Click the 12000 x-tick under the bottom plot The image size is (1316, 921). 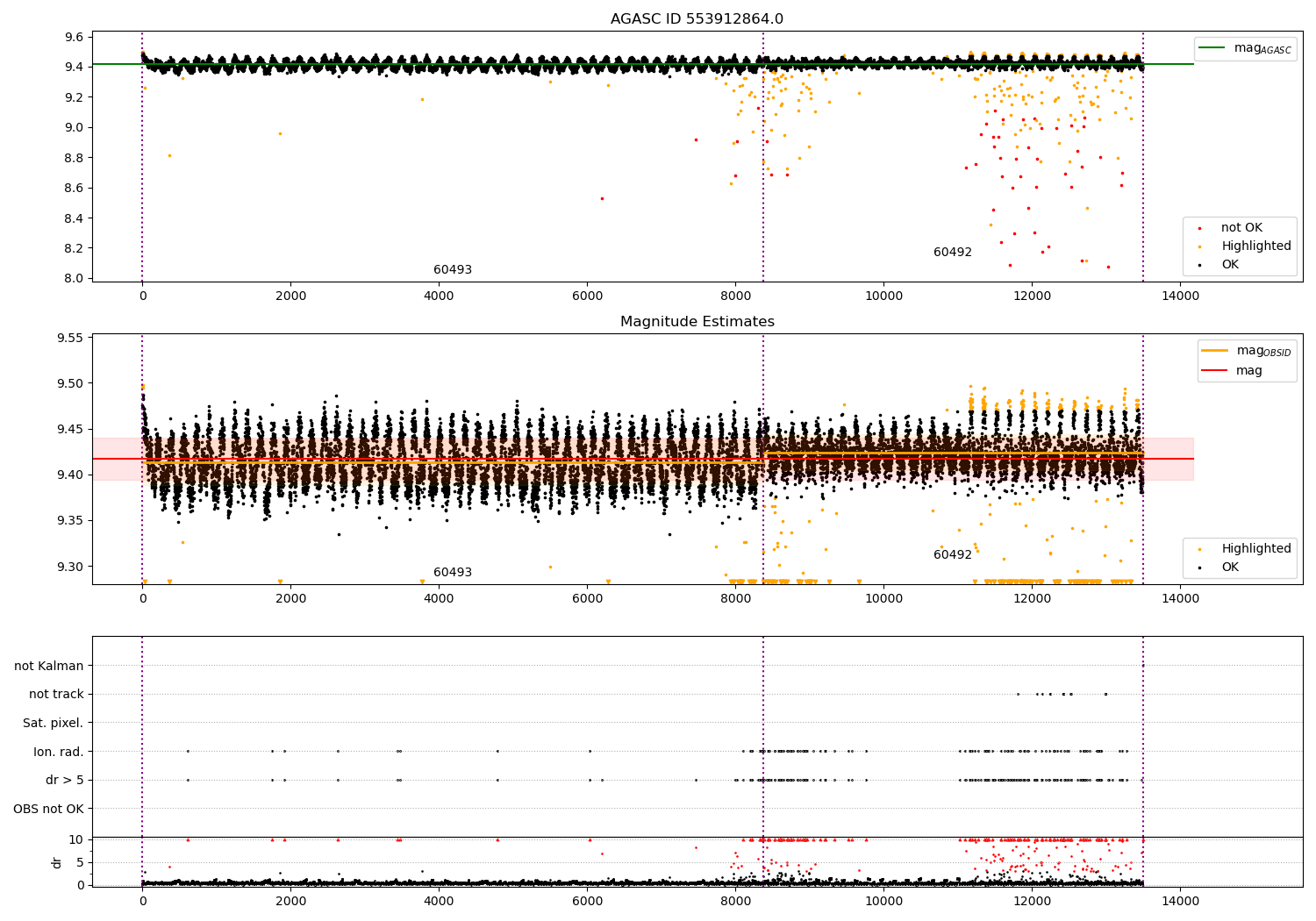point(1032,901)
